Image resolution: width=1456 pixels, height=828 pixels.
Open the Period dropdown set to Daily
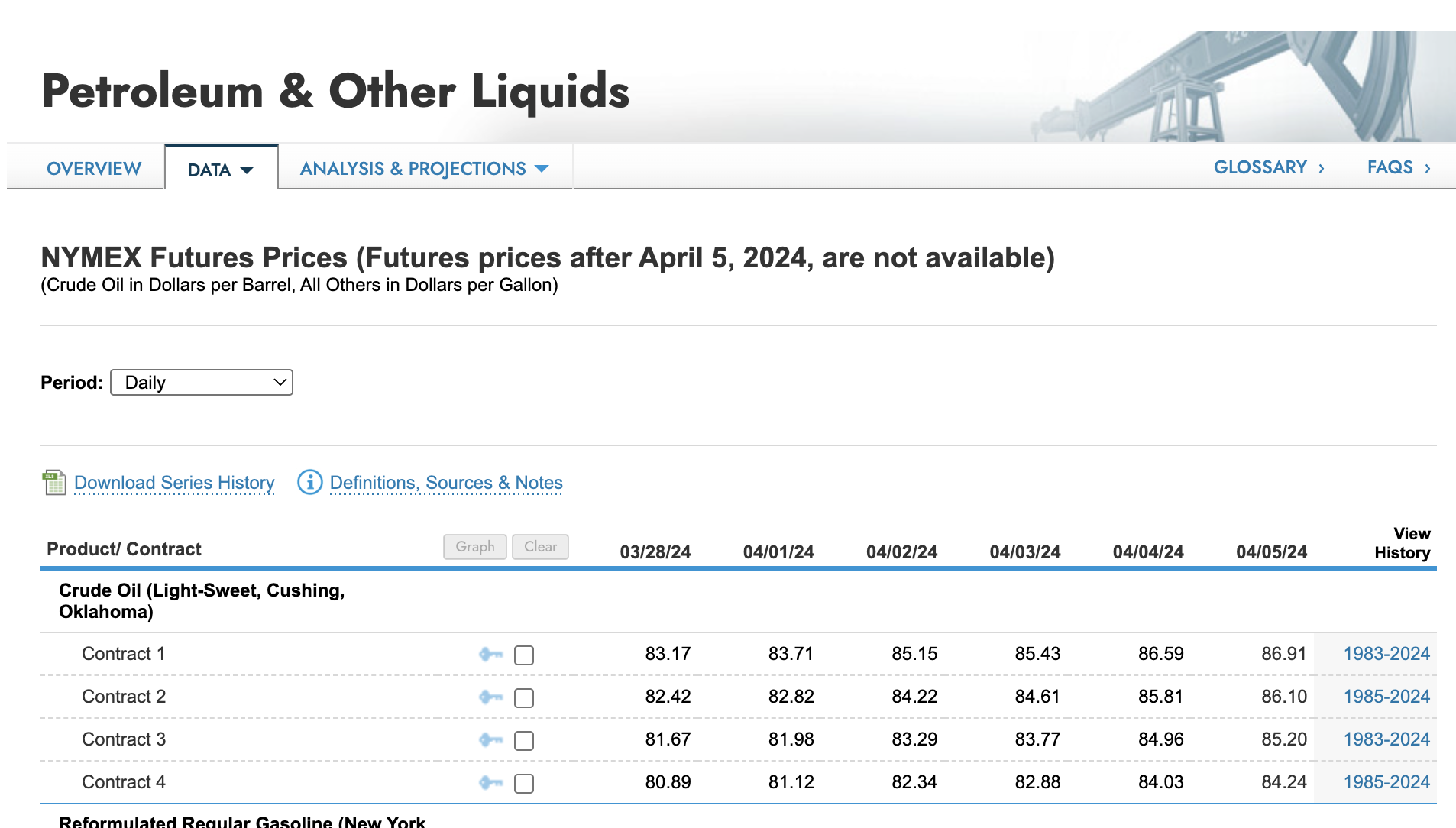202,383
